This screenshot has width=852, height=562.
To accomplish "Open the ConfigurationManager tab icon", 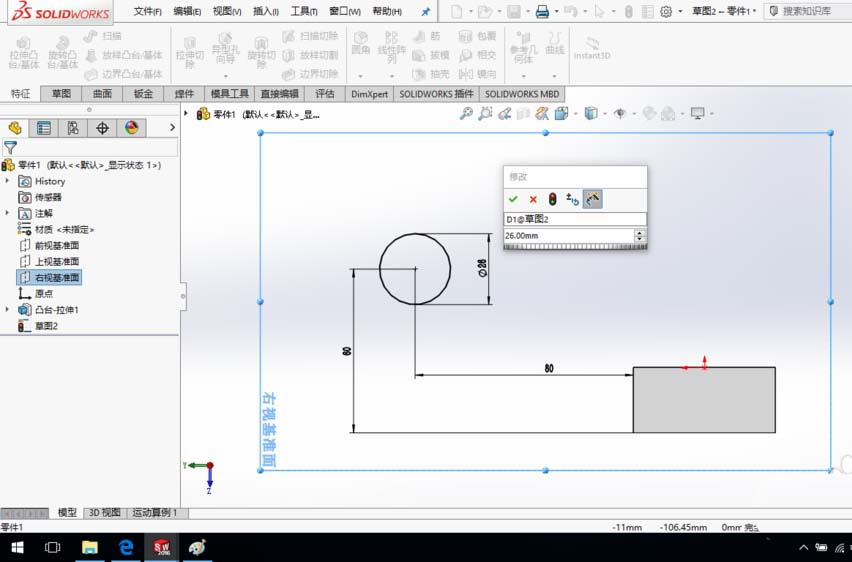I will [73, 128].
